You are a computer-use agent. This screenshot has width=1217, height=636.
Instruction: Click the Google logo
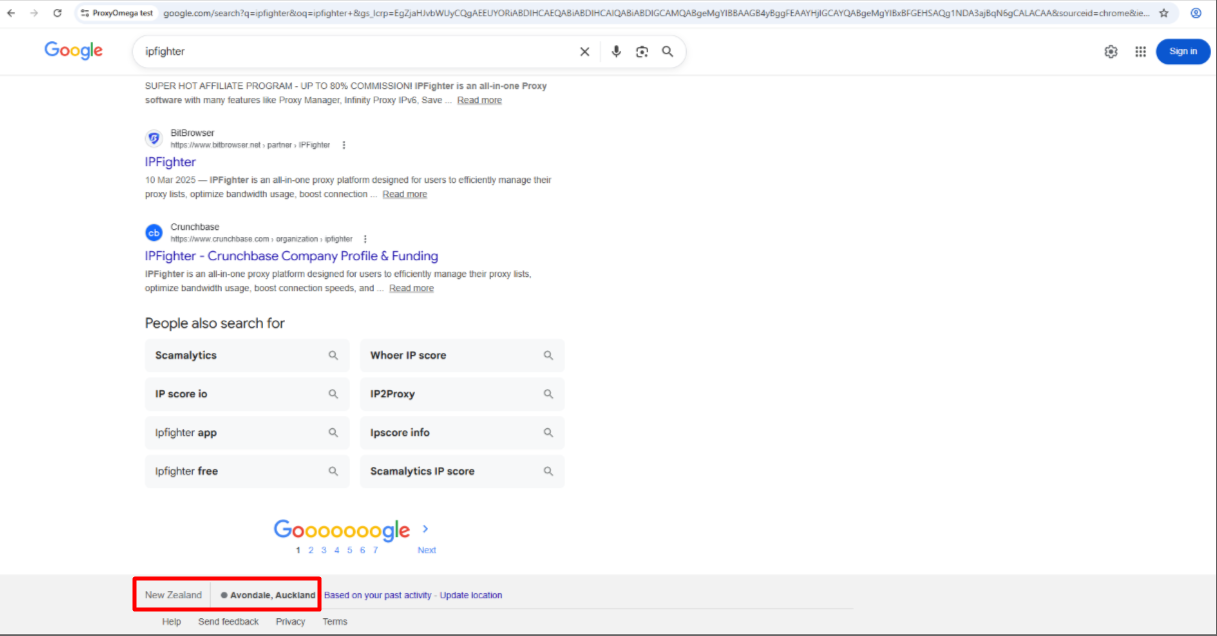pyautogui.click(x=74, y=51)
